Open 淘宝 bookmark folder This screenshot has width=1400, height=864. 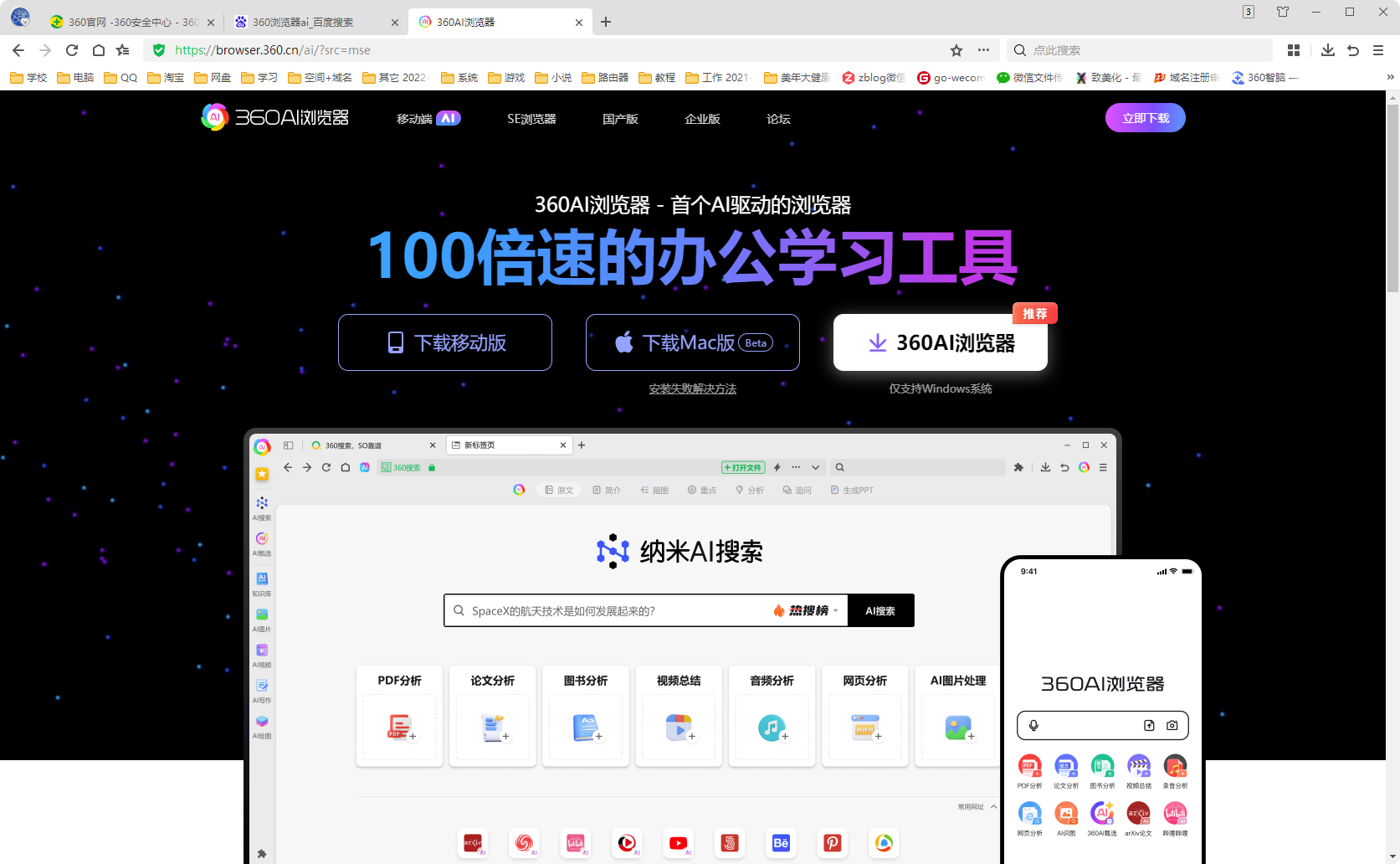(166, 78)
